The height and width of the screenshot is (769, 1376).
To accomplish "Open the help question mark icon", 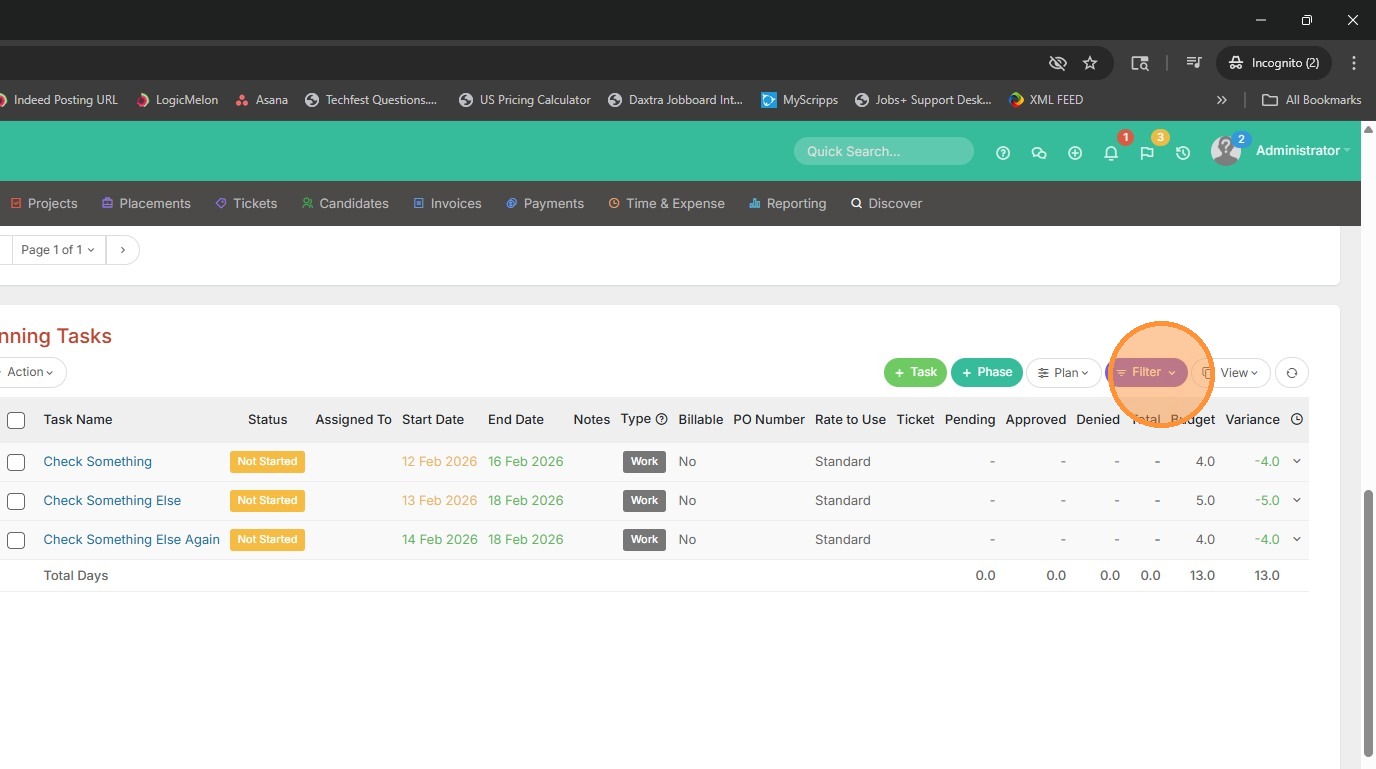I will tap(1003, 153).
